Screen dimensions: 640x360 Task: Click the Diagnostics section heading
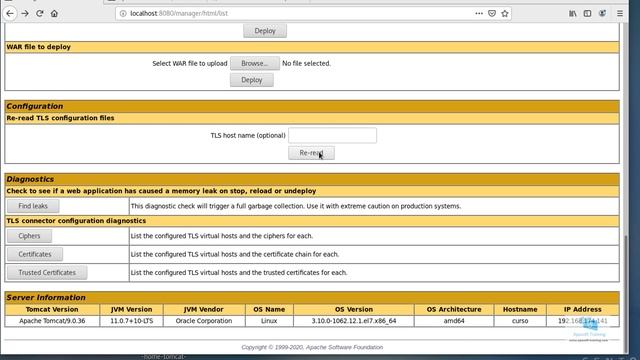coord(30,179)
